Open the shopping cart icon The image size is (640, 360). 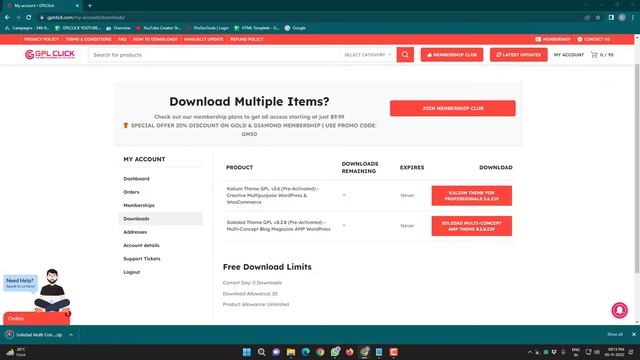click(594, 55)
